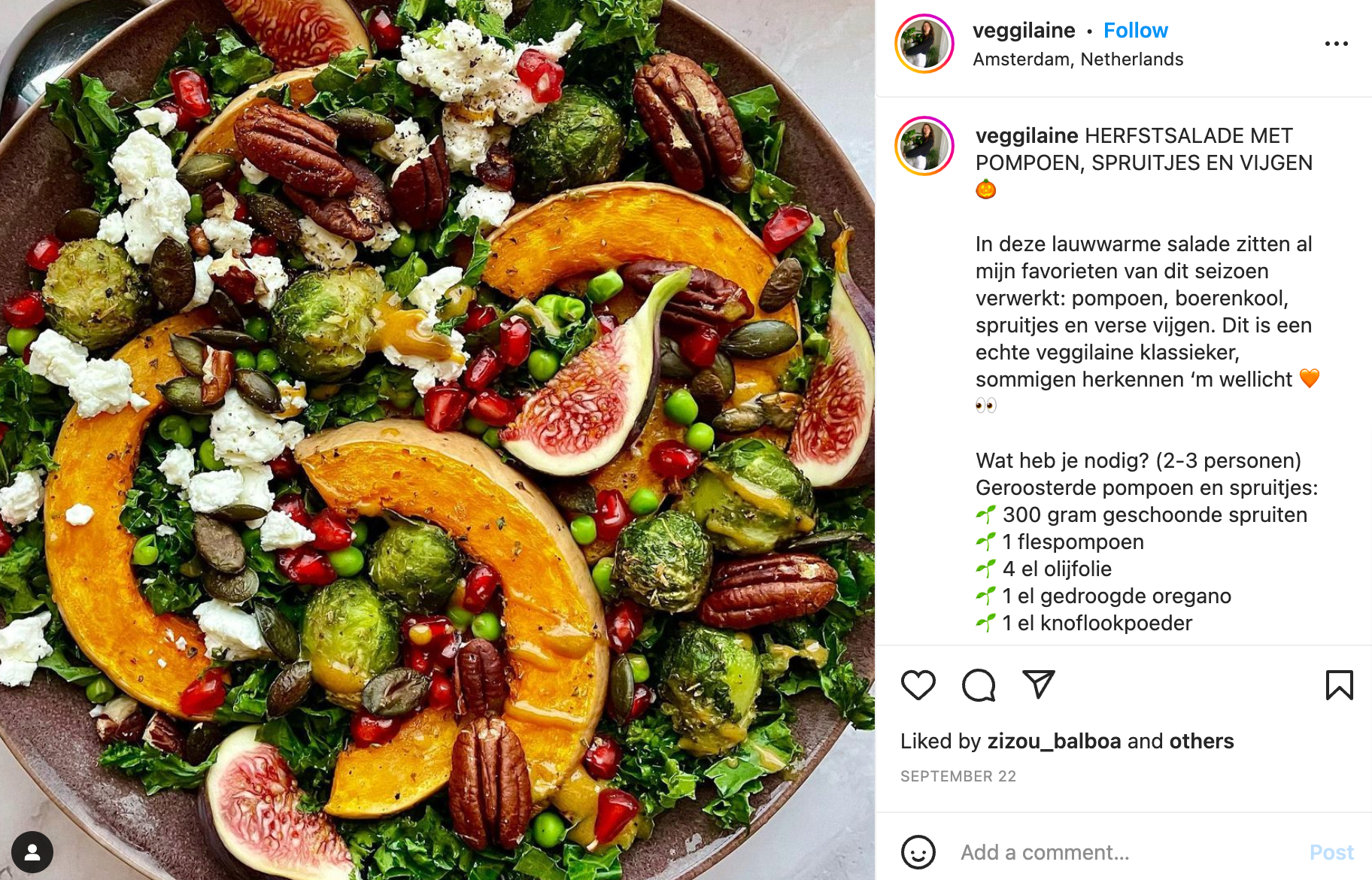Show tagged people icon on photo

click(x=32, y=852)
